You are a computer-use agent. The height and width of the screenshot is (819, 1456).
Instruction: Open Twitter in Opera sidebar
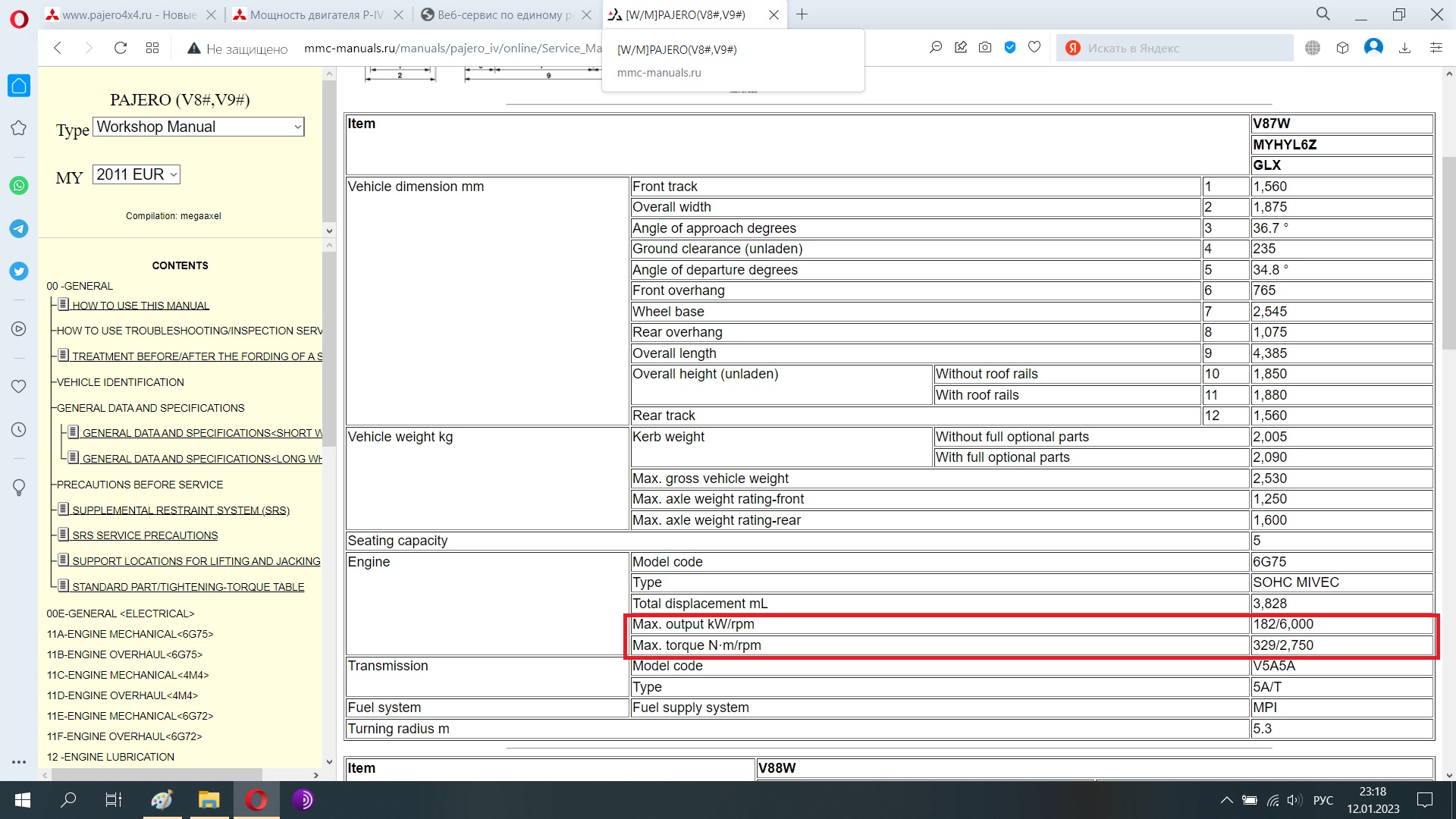[19, 271]
